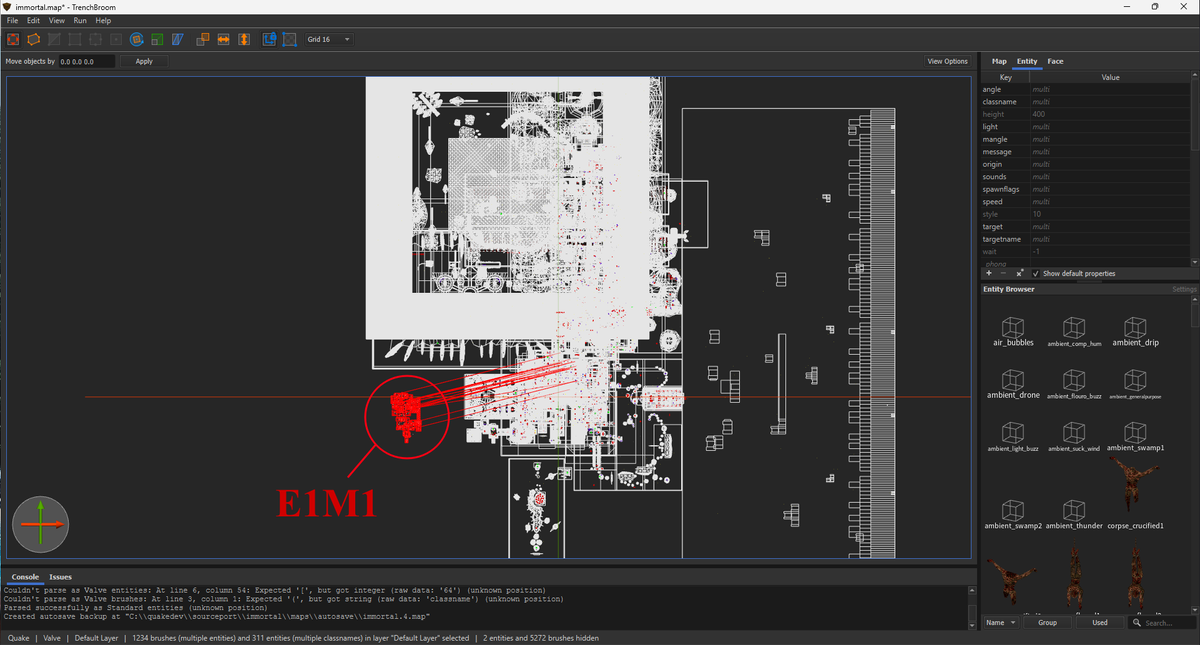Select the Entity tab
The width and height of the screenshot is (1200, 645).
tap(1027, 61)
